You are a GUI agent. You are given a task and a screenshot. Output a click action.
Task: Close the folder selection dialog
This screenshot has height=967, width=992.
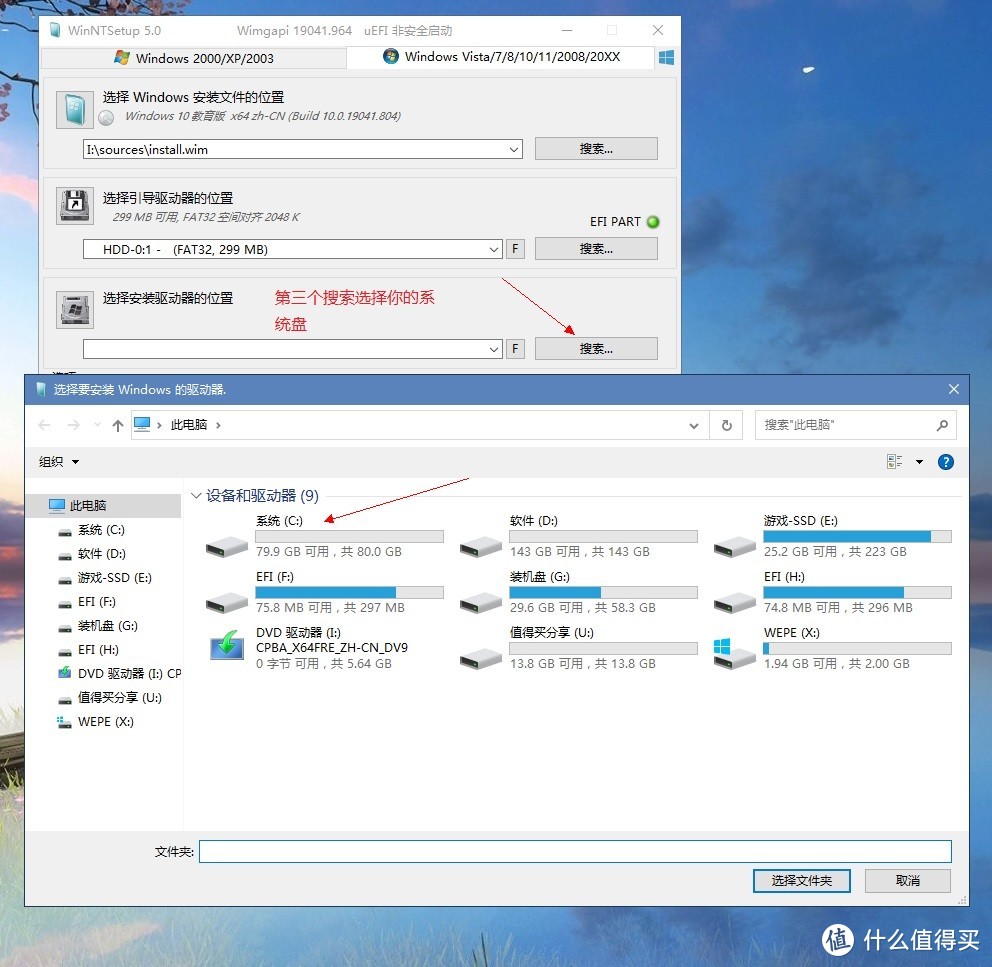click(x=954, y=389)
